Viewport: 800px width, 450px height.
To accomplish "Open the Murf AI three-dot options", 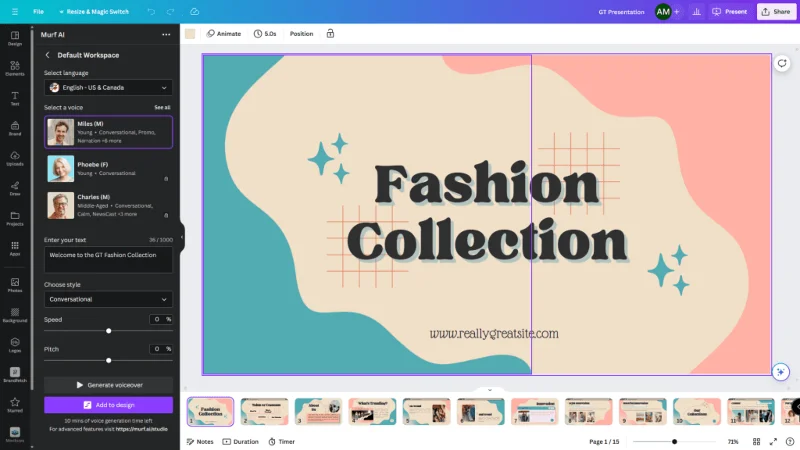I will pos(166,35).
